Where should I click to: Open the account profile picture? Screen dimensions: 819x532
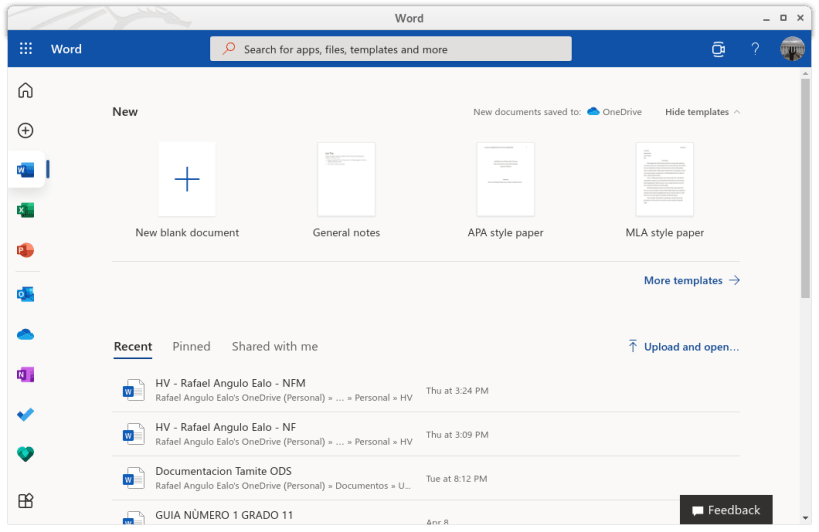(x=792, y=49)
